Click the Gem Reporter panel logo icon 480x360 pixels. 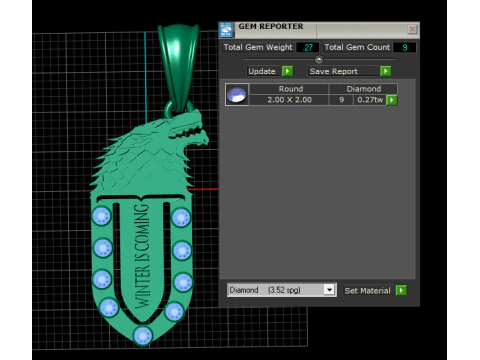pyautogui.click(x=226, y=30)
